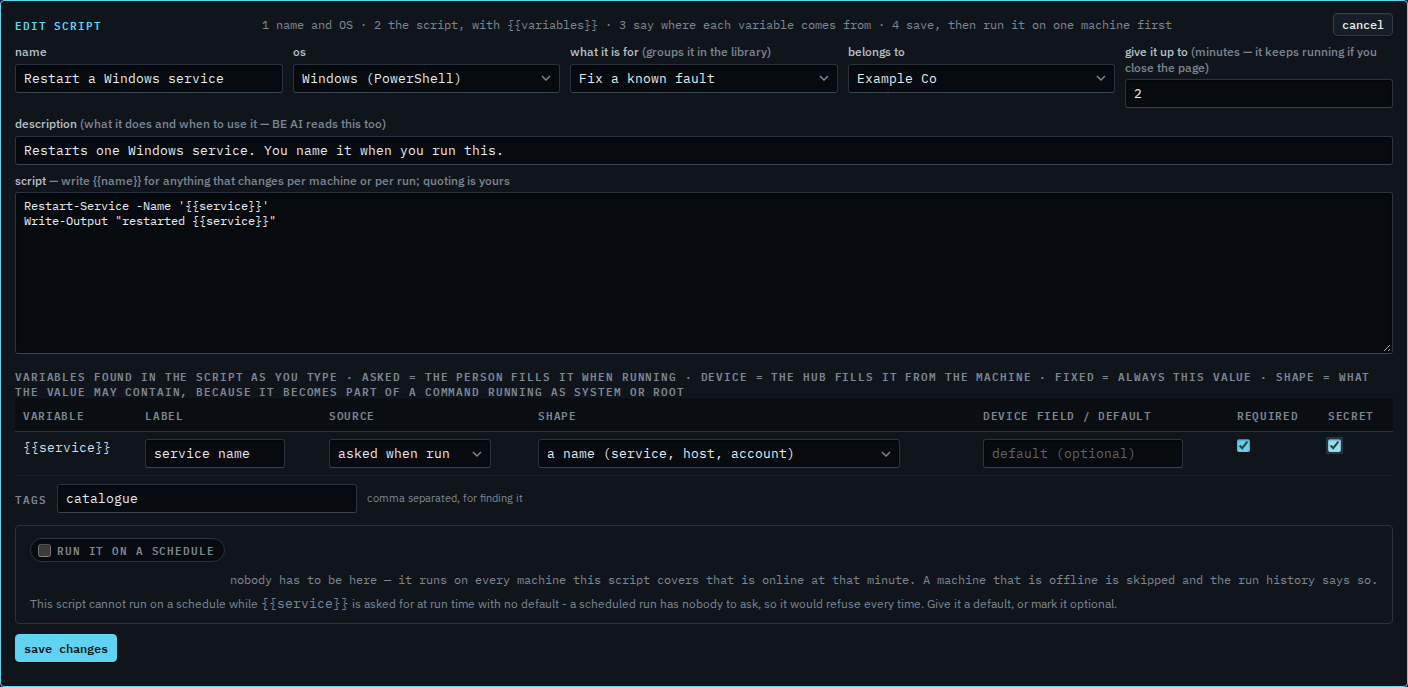
Task: Uncheck the Secret checkbox for {{service}}
Action: (x=1334, y=446)
